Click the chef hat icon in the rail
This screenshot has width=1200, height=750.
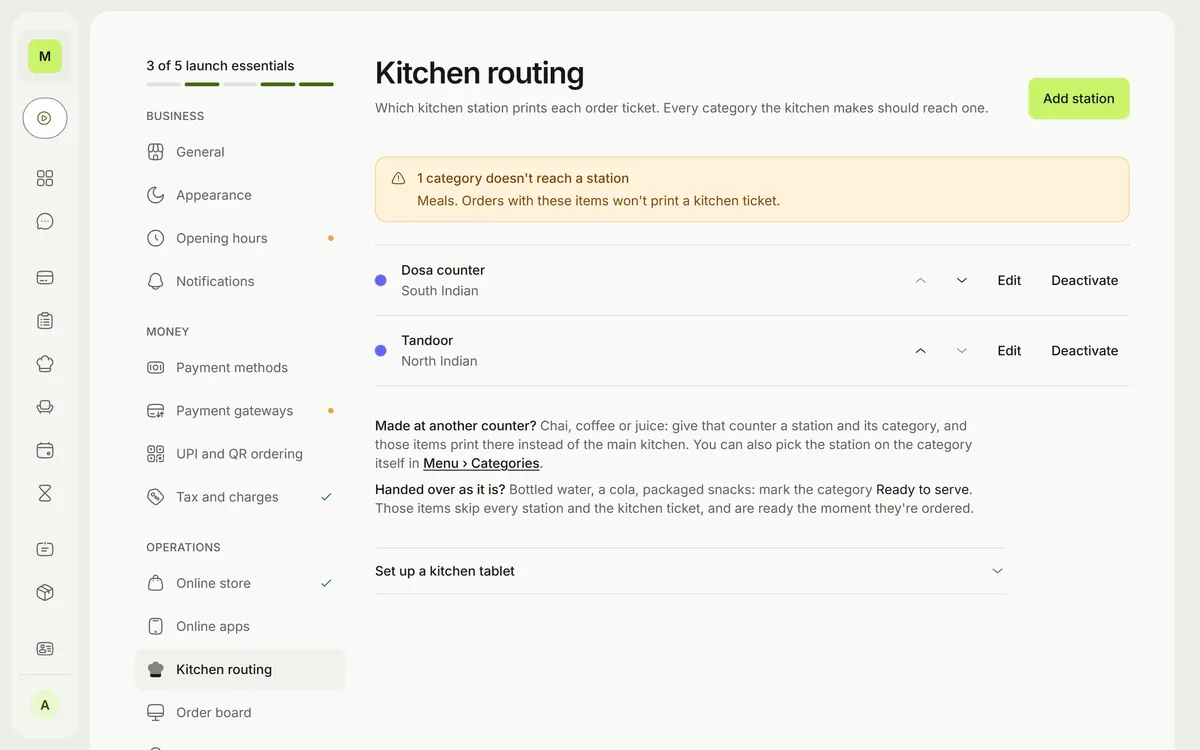pyautogui.click(x=45, y=364)
